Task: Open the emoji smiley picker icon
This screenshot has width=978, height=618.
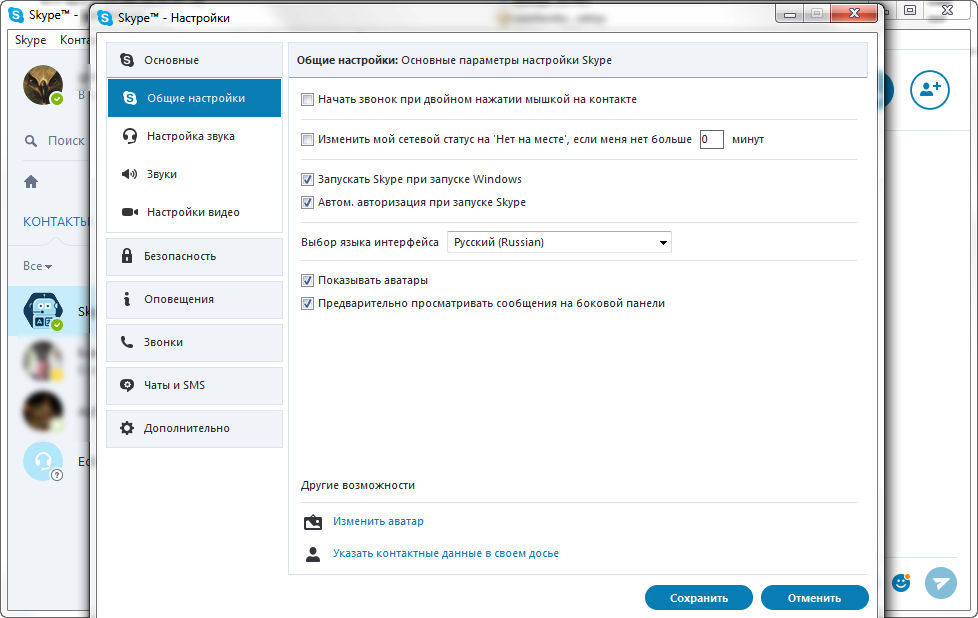Action: point(901,582)
